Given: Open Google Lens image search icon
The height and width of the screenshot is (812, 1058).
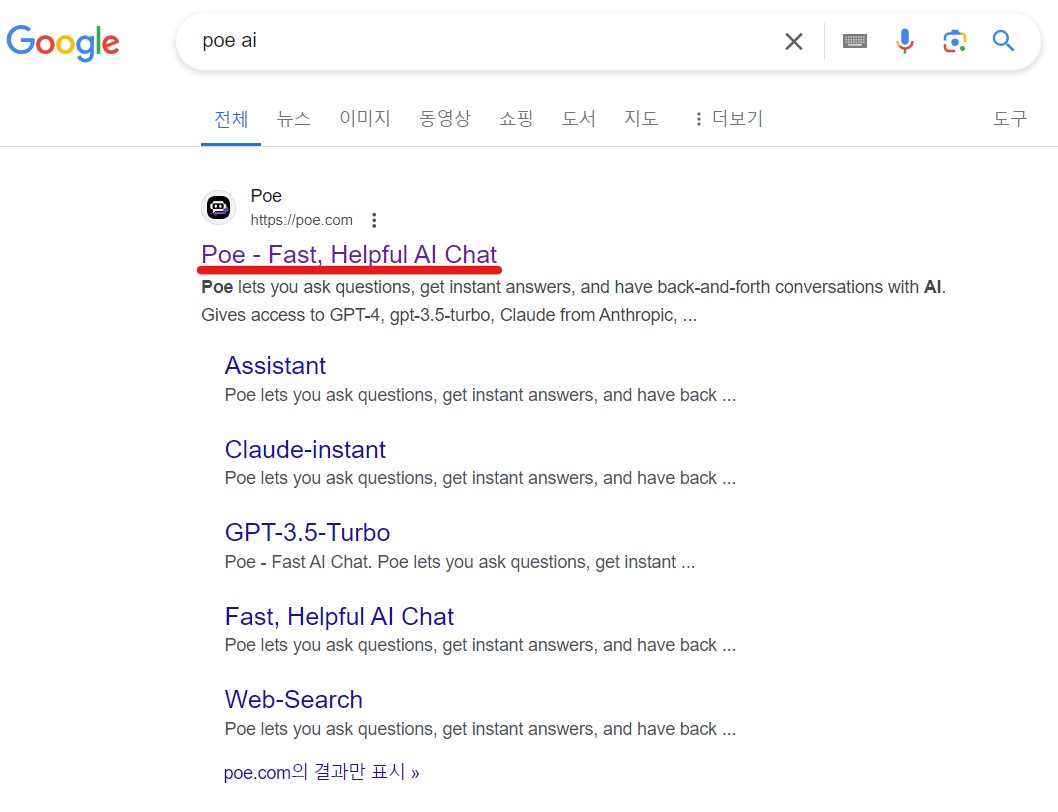Looking at the screenshot, I should [954, 42].
